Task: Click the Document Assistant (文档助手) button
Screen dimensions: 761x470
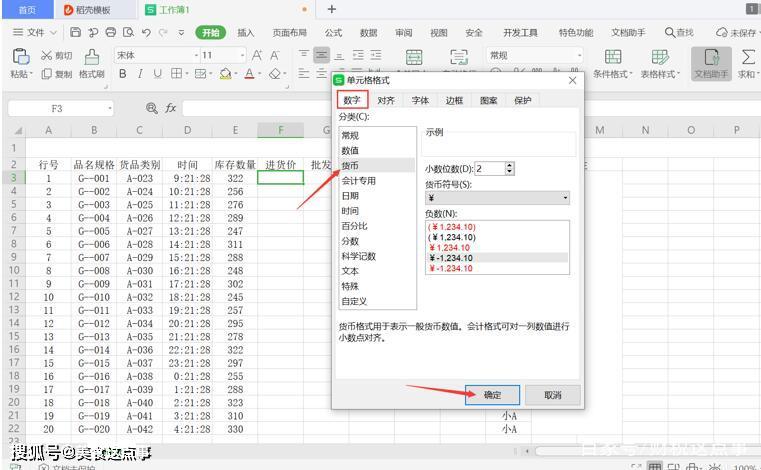Action: pyautogui.click(x=711, y=63)
